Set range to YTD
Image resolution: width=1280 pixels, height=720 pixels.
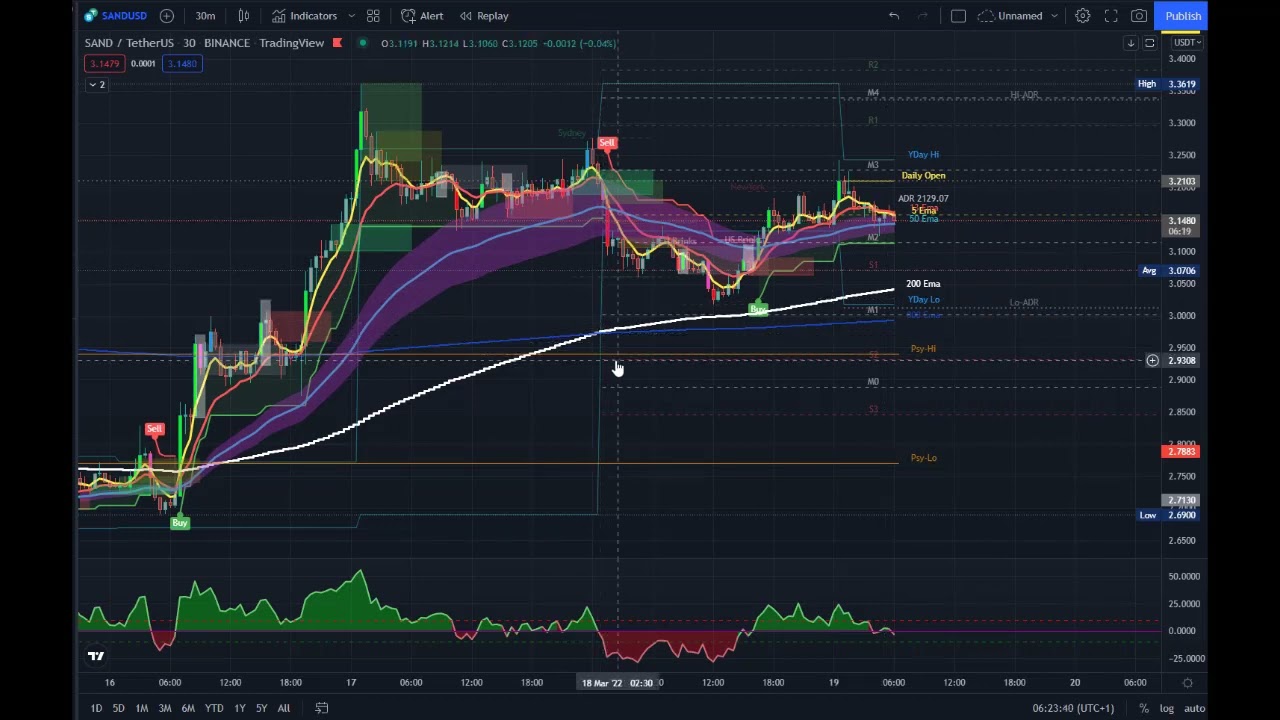click(214, 708)
